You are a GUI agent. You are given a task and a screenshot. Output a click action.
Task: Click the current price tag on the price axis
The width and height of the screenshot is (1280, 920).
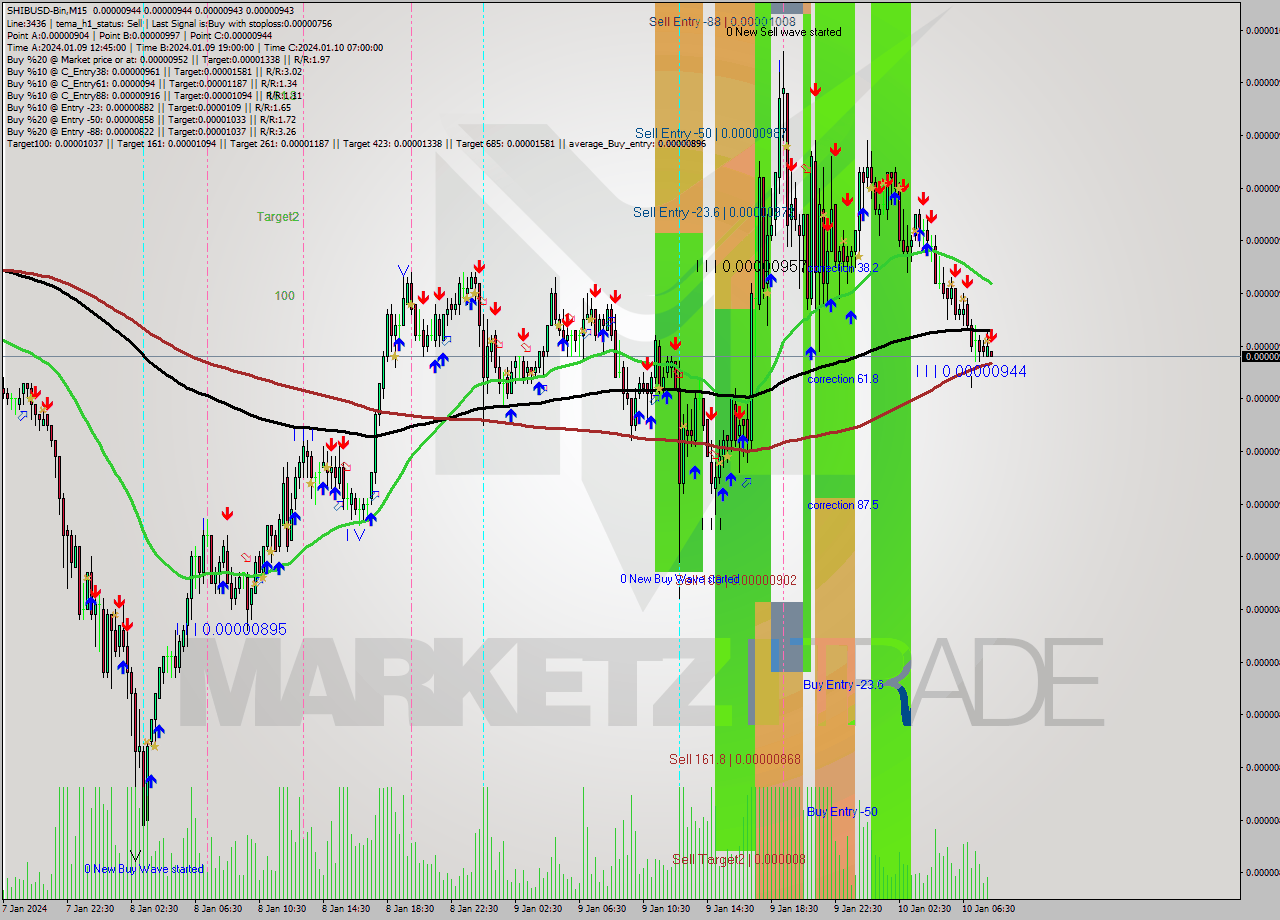[x=1260, y=356]
